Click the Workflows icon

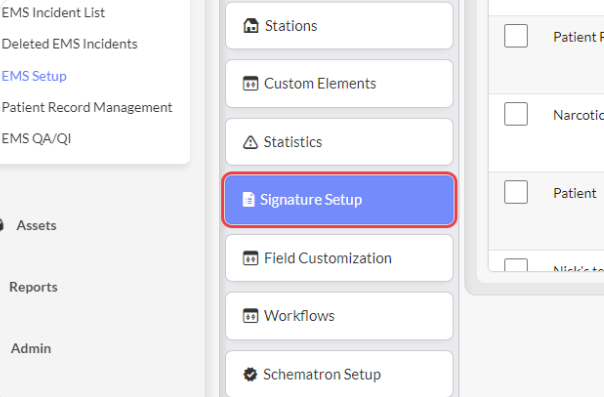(250, 316)
